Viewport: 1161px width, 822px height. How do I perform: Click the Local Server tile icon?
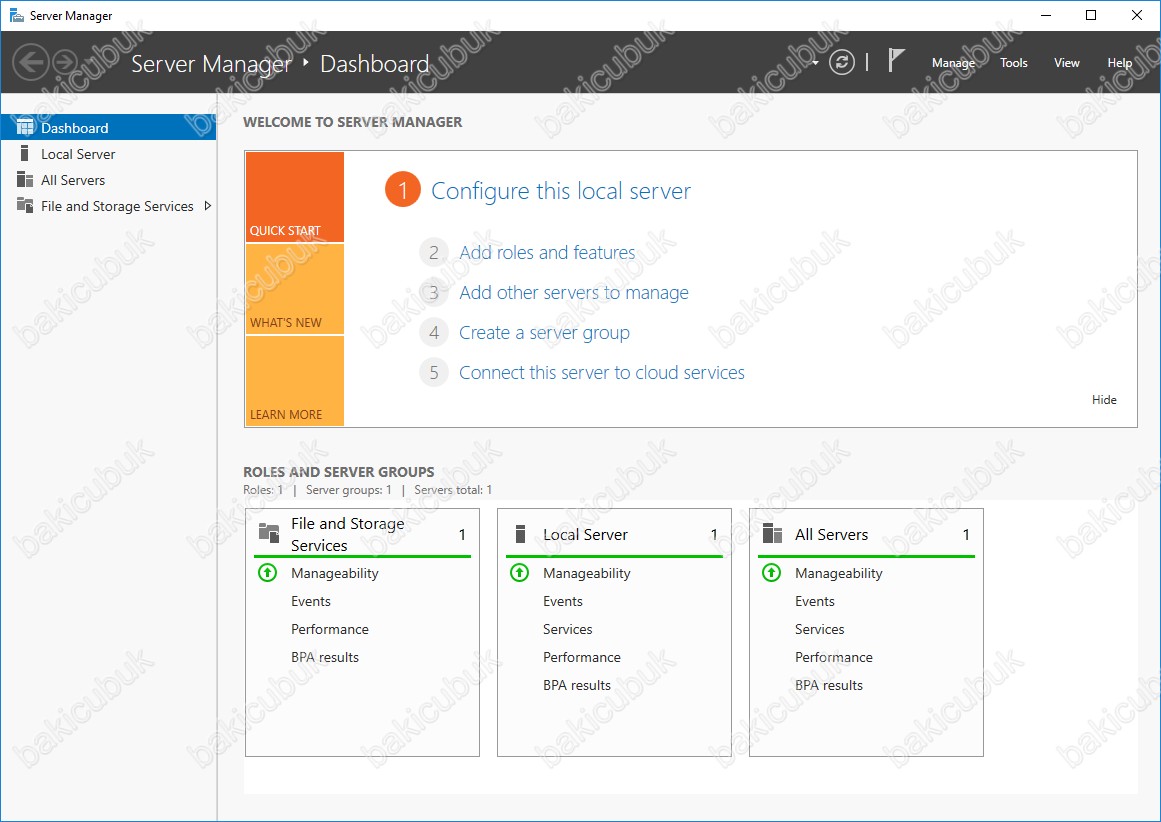(x=521, y=533)
